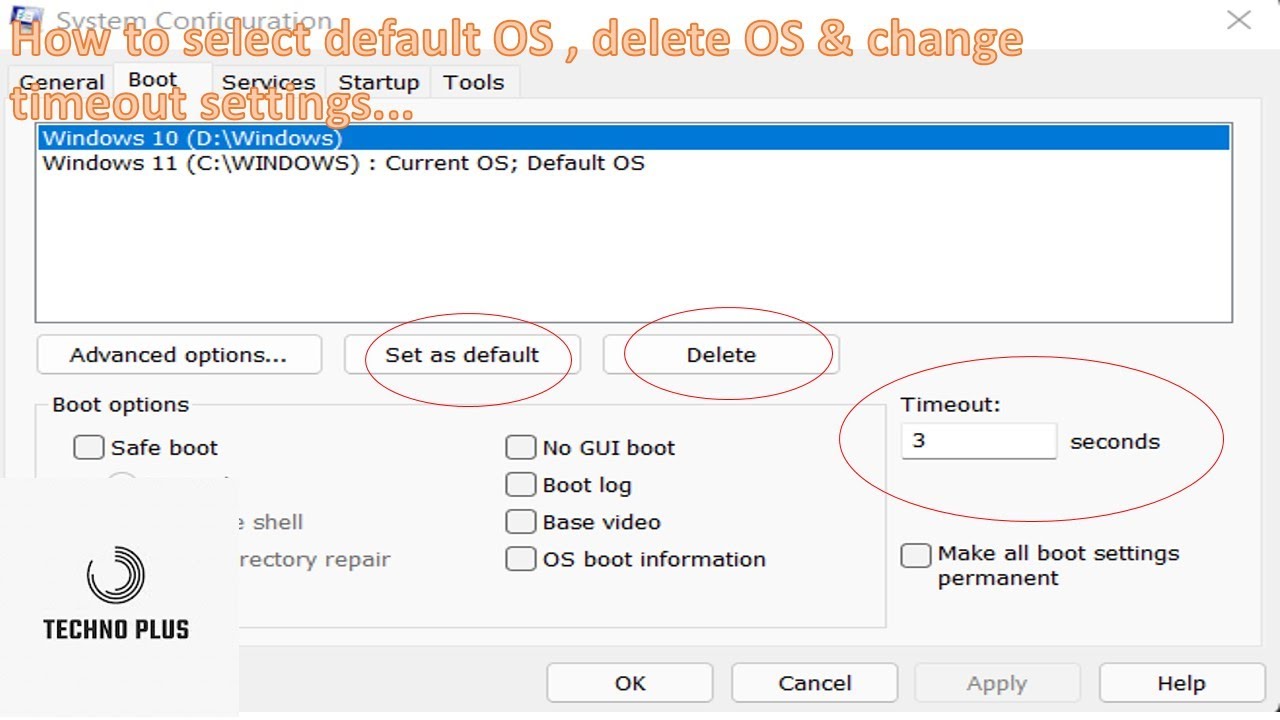Close the System Configuration window
The width and height of the screenshot is (1280, 720).
tap(1239, 19)
